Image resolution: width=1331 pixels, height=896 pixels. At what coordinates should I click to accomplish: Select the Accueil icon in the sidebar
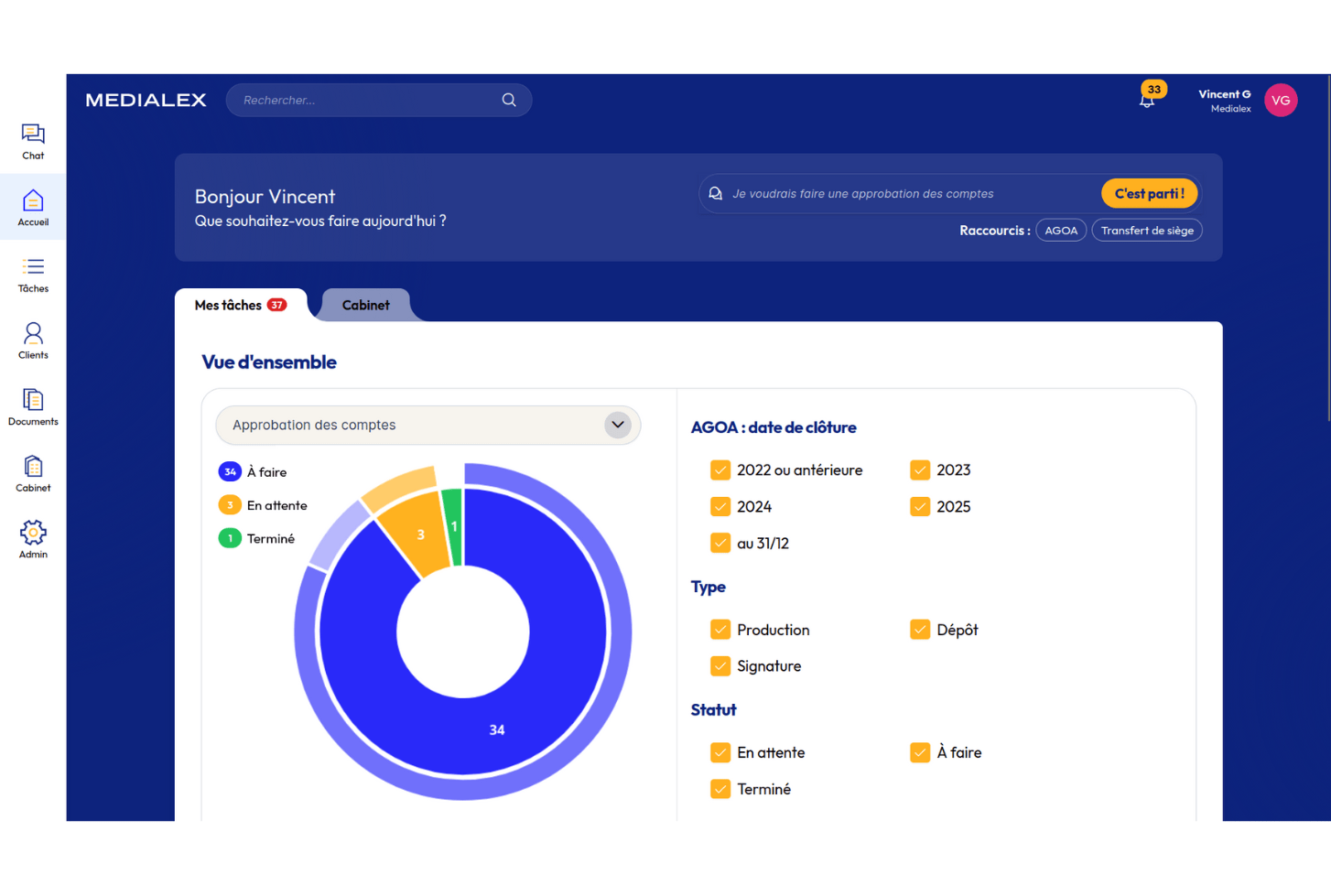click(x=32, y=207)
